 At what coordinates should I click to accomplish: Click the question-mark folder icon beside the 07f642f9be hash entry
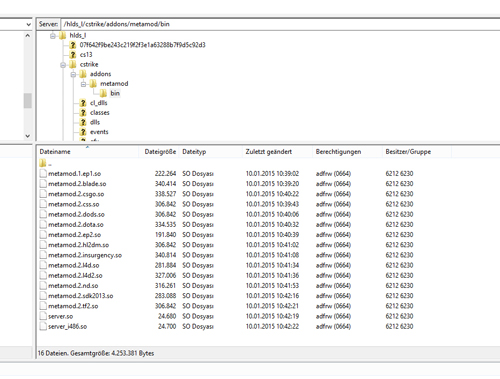coord(73,45)
